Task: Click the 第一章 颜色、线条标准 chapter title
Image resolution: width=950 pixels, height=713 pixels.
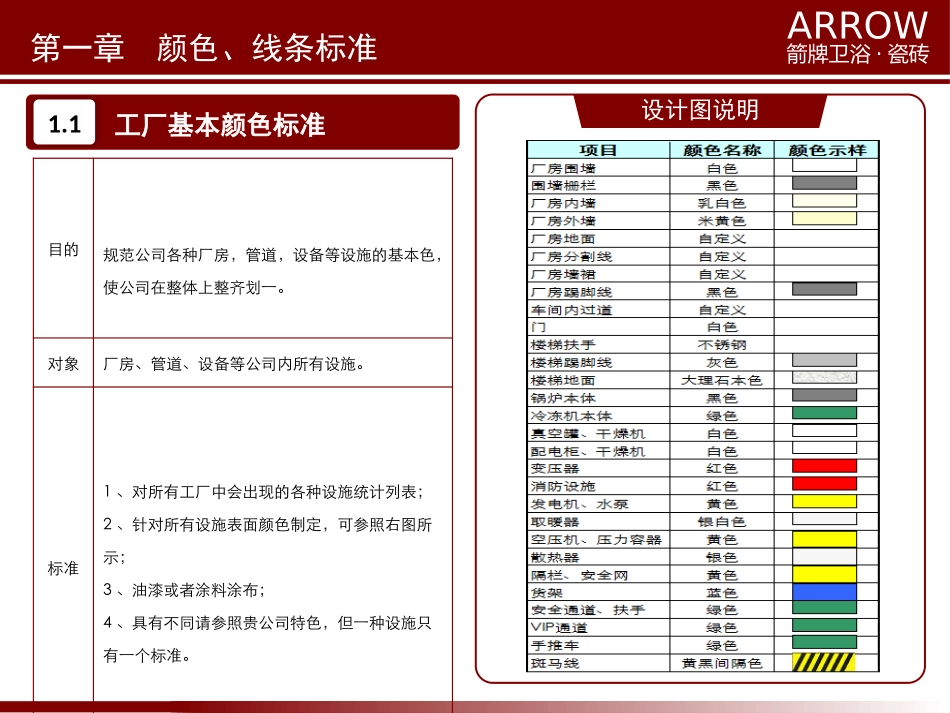Action: click(204, 48)
